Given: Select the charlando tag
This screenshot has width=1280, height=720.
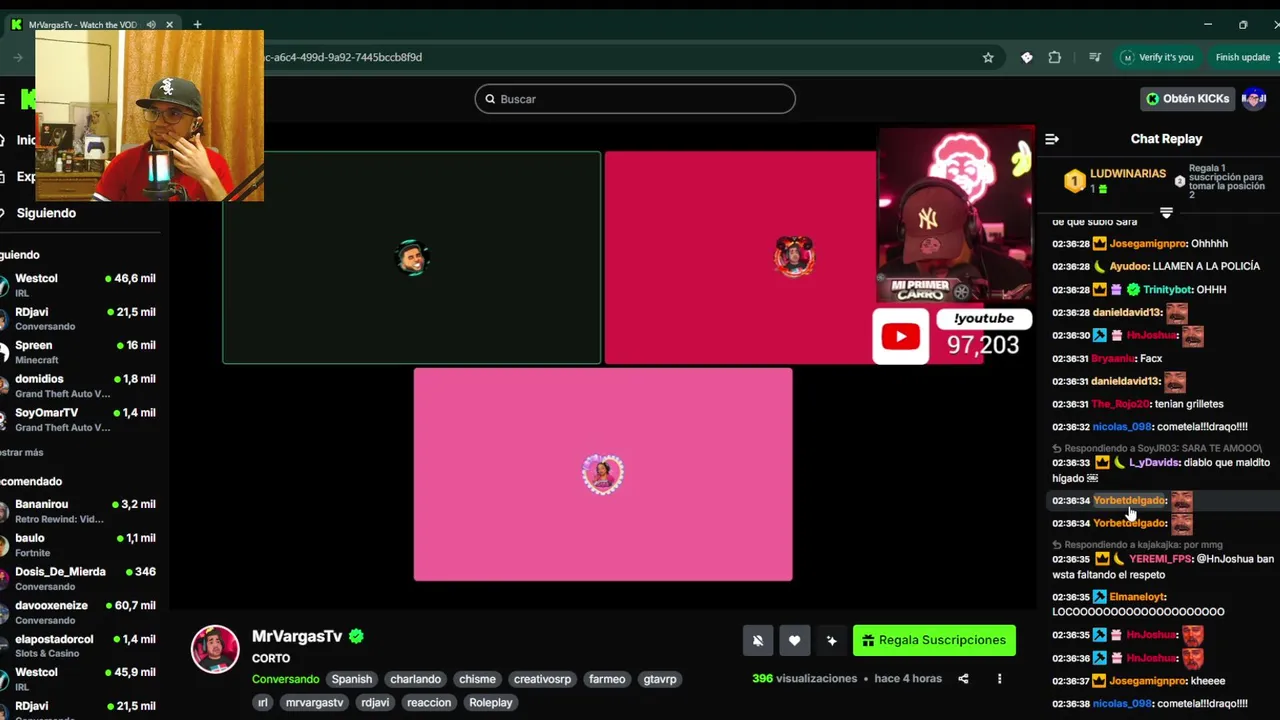Looking at the screenshot, I should 415,679.
